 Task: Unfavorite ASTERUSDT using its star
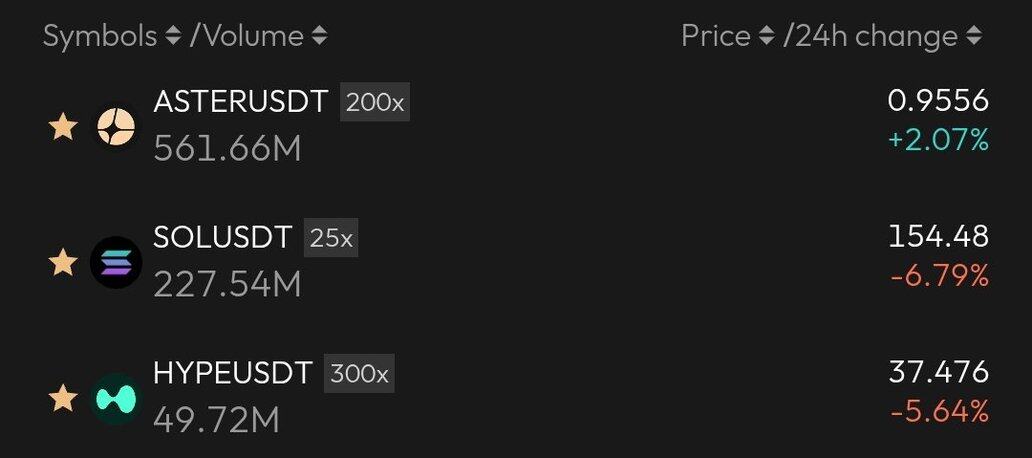[63, 127]
